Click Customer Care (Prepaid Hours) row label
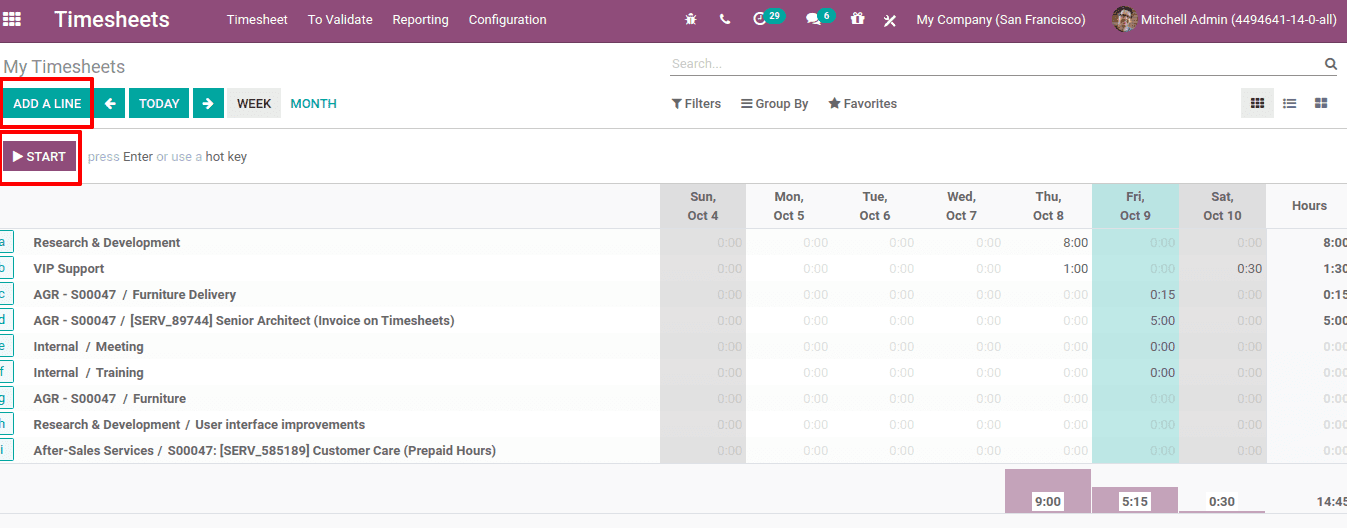The image size is (1347, 528). pos(265,450)
